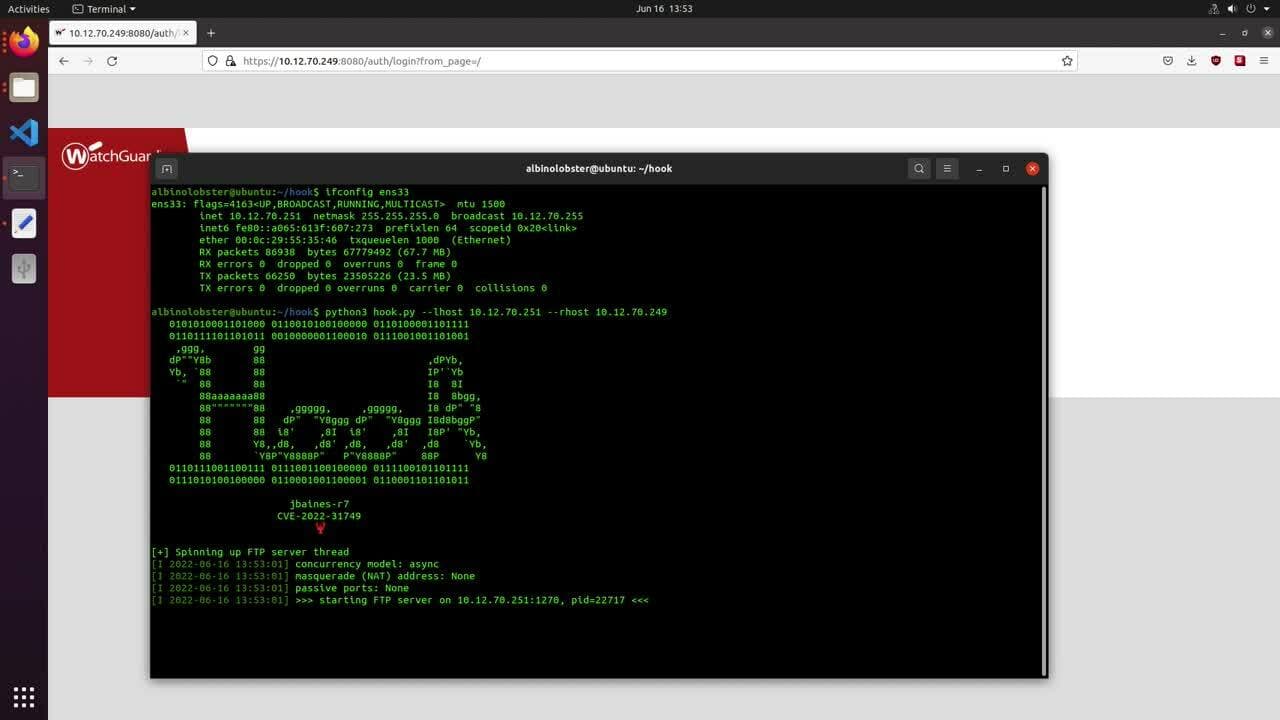
Task: Open the clock and calendar at Jun 16 13:53
Action: click(664, 9)
